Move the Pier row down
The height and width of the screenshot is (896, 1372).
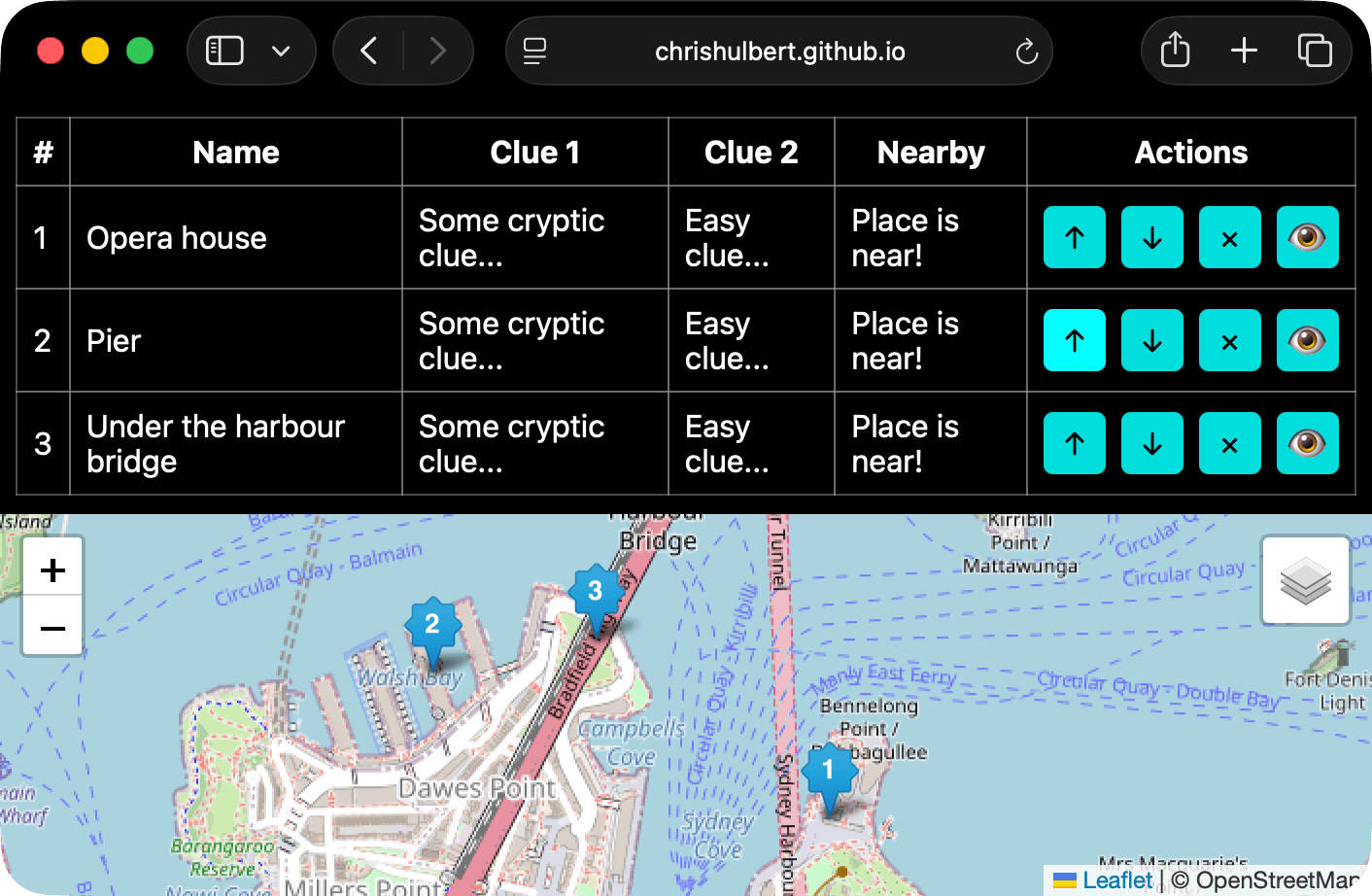[1152, 340]
